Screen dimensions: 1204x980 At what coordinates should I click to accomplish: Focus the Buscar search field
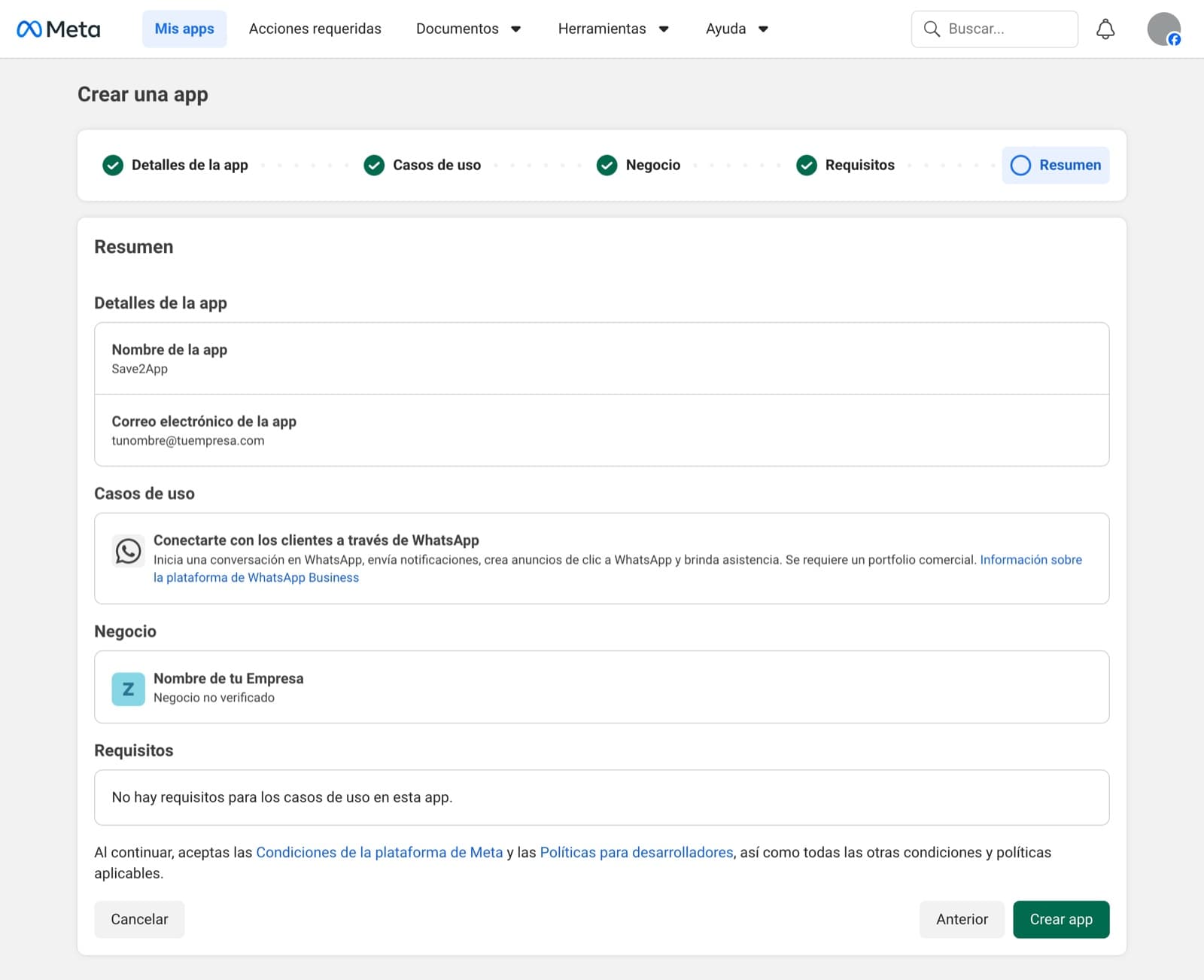click(994, 29)
